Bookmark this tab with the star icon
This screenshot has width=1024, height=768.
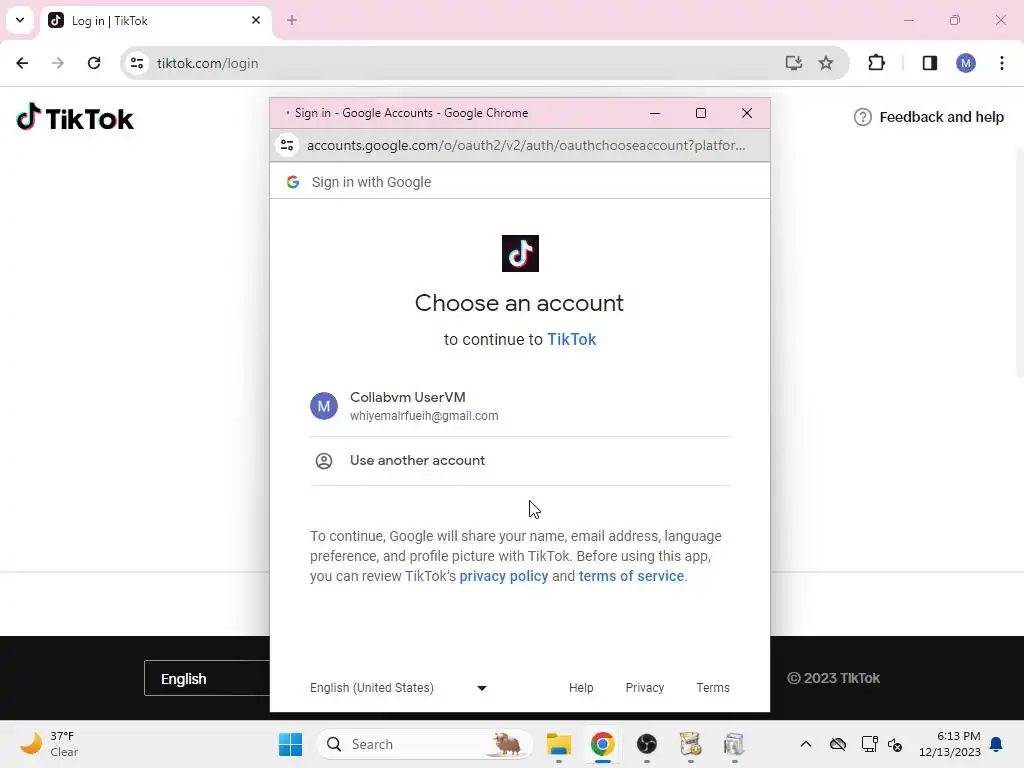coord(826,63)
